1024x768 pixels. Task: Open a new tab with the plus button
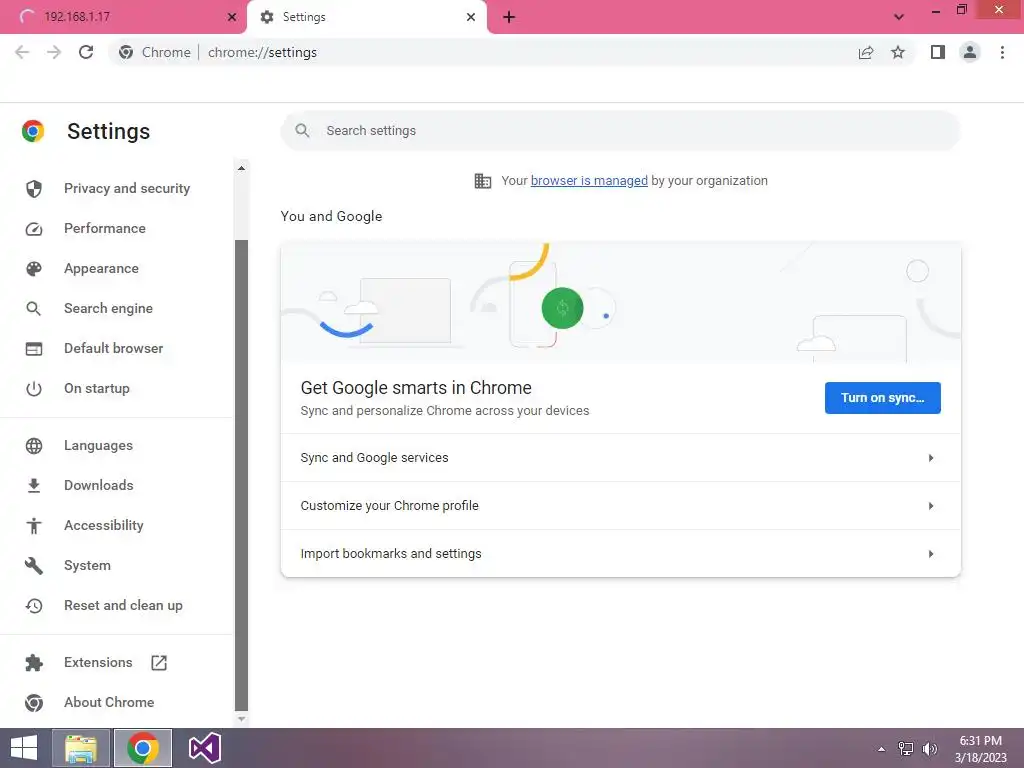(509, 17)
